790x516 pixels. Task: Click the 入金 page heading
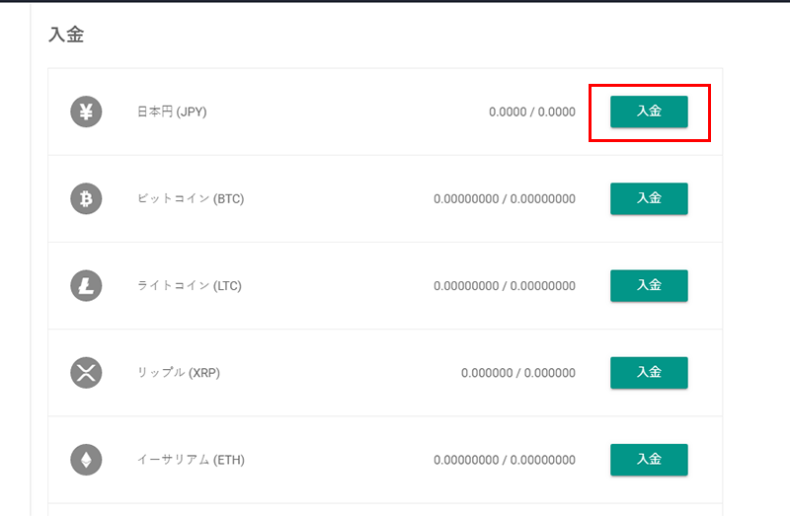[x=67, y=35]
